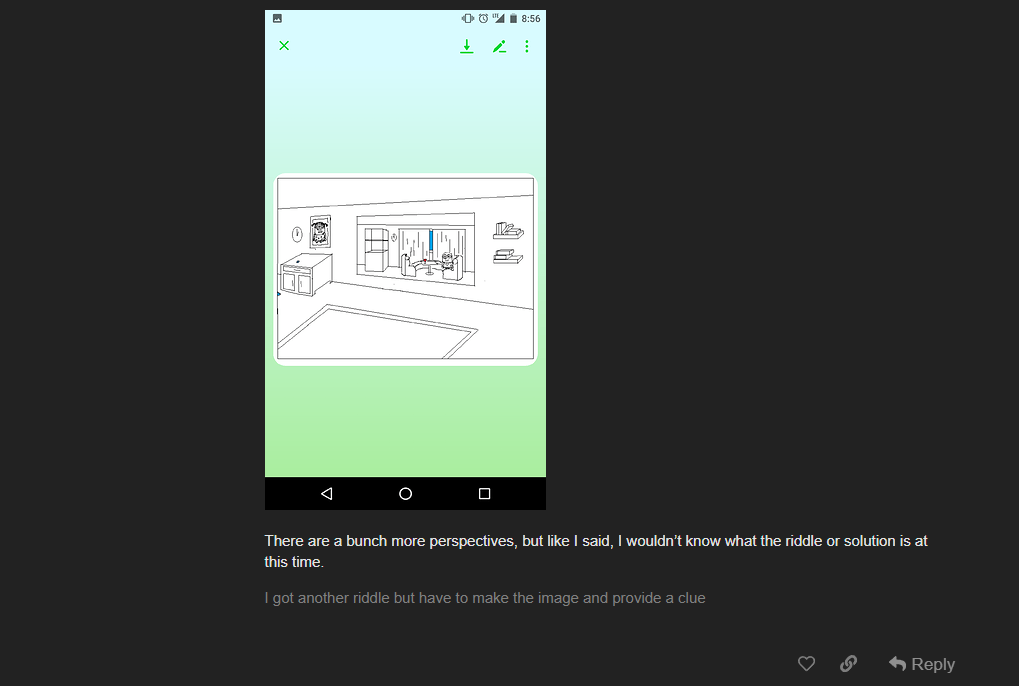Viewport: 1019px width, 686px height.
Task: Tap the green X close icon in screenshot
Action: pyautogui.click(x=284, y=45)
